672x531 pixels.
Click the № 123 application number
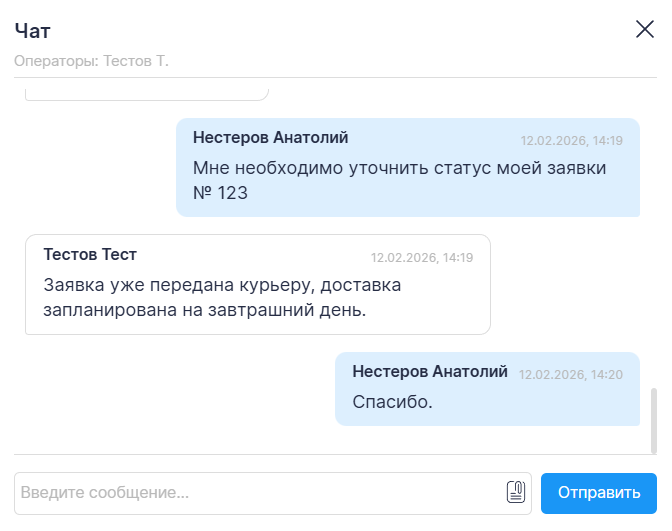[220, 194]
